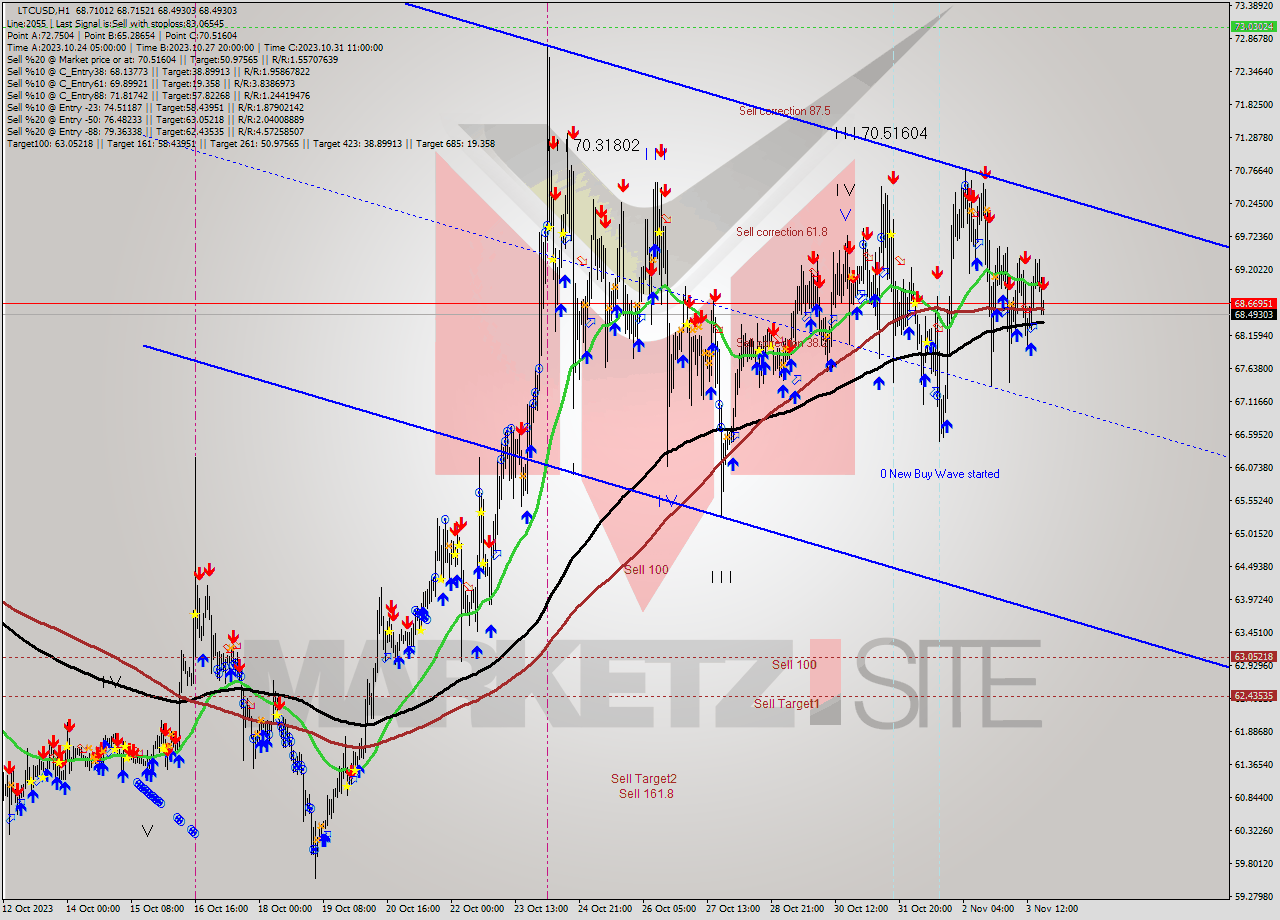Click 59.80120 on the price axis
This screenshot has height=920, width=1280.
tap(1253, 864)
